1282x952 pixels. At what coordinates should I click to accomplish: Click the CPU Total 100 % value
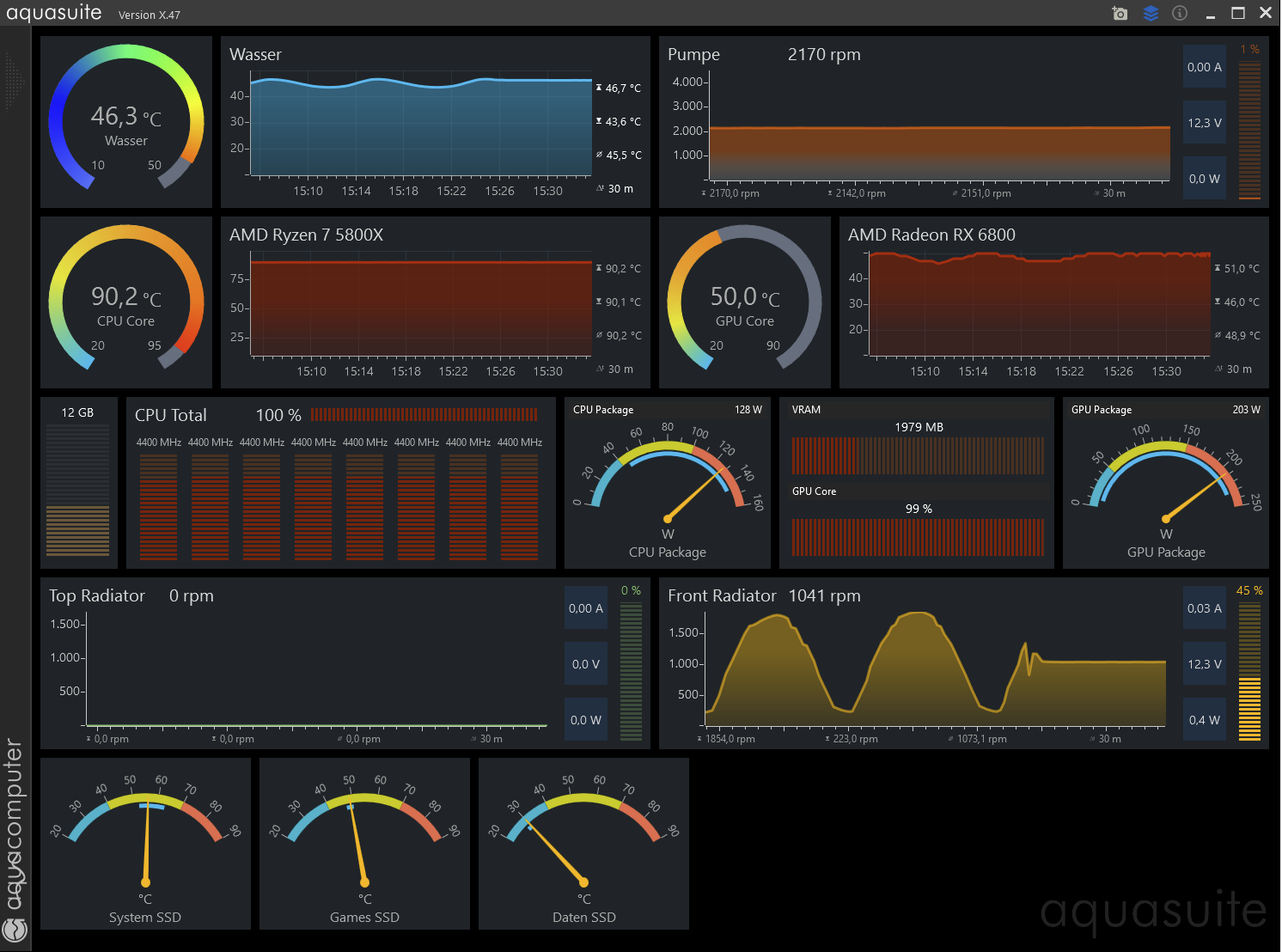point(278,415)
